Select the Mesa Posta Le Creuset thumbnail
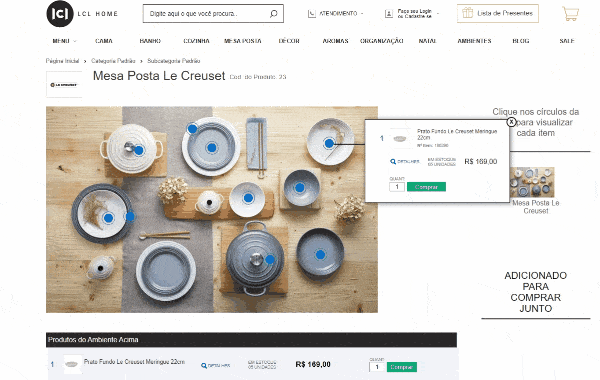Screen dimensions: 600x380 point(532,182)
